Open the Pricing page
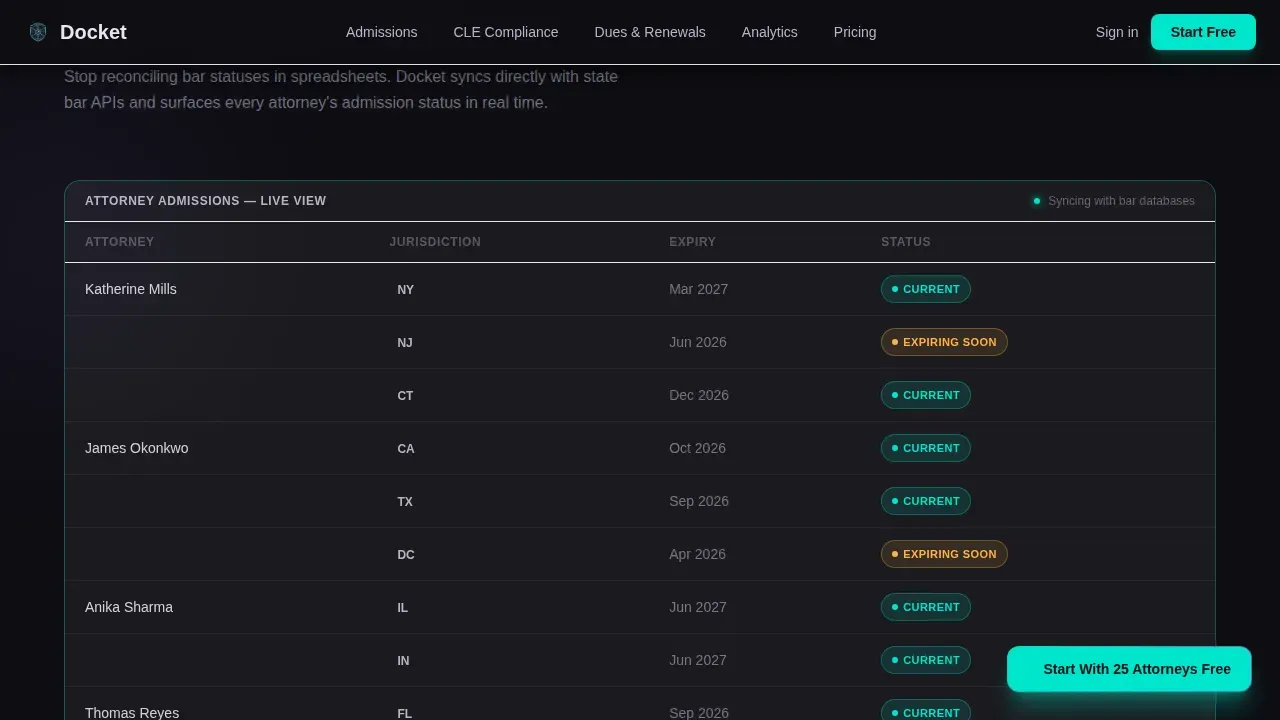The width and height of the screenshot is (1280, 720). click(x=855, y=32)
